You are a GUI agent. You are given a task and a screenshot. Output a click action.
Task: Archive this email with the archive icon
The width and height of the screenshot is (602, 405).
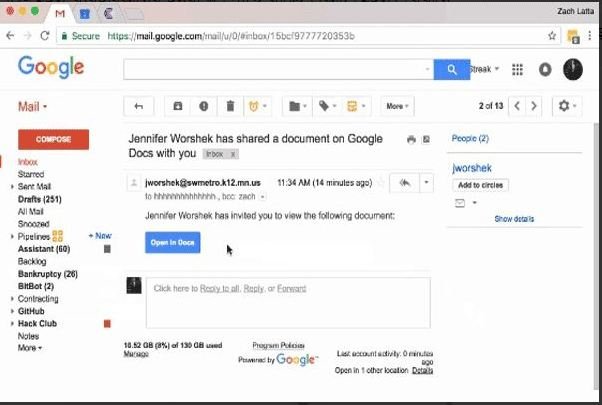point(177,106)
